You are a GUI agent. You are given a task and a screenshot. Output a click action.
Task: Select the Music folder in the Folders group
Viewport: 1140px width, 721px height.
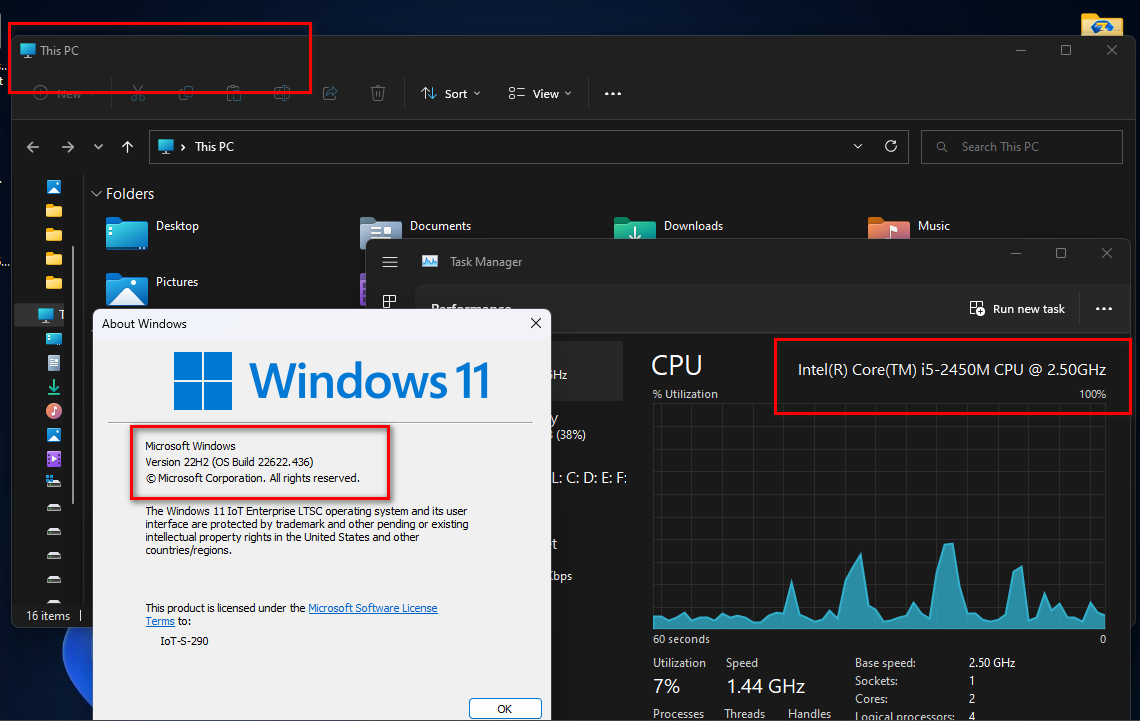[909, 227]
